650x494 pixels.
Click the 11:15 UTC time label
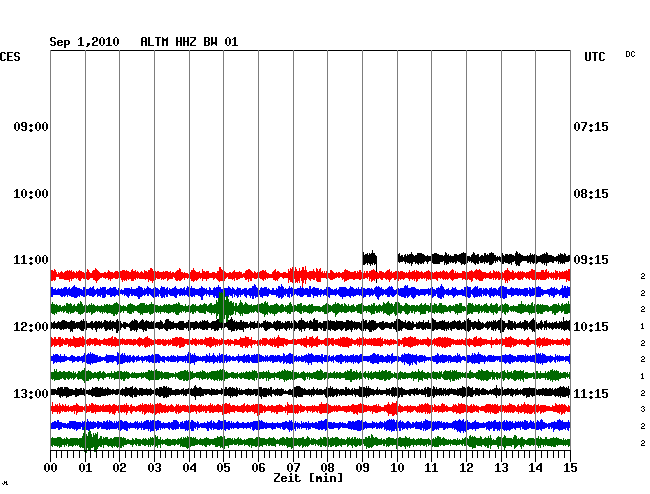(591, 393)
